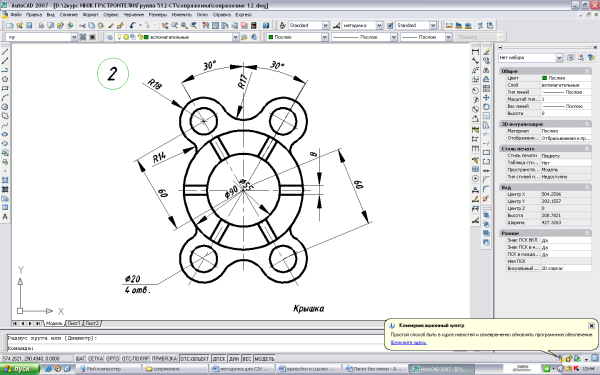
Task: Click the Save diskette icon in toolbar
Action: tap(29, 25)
